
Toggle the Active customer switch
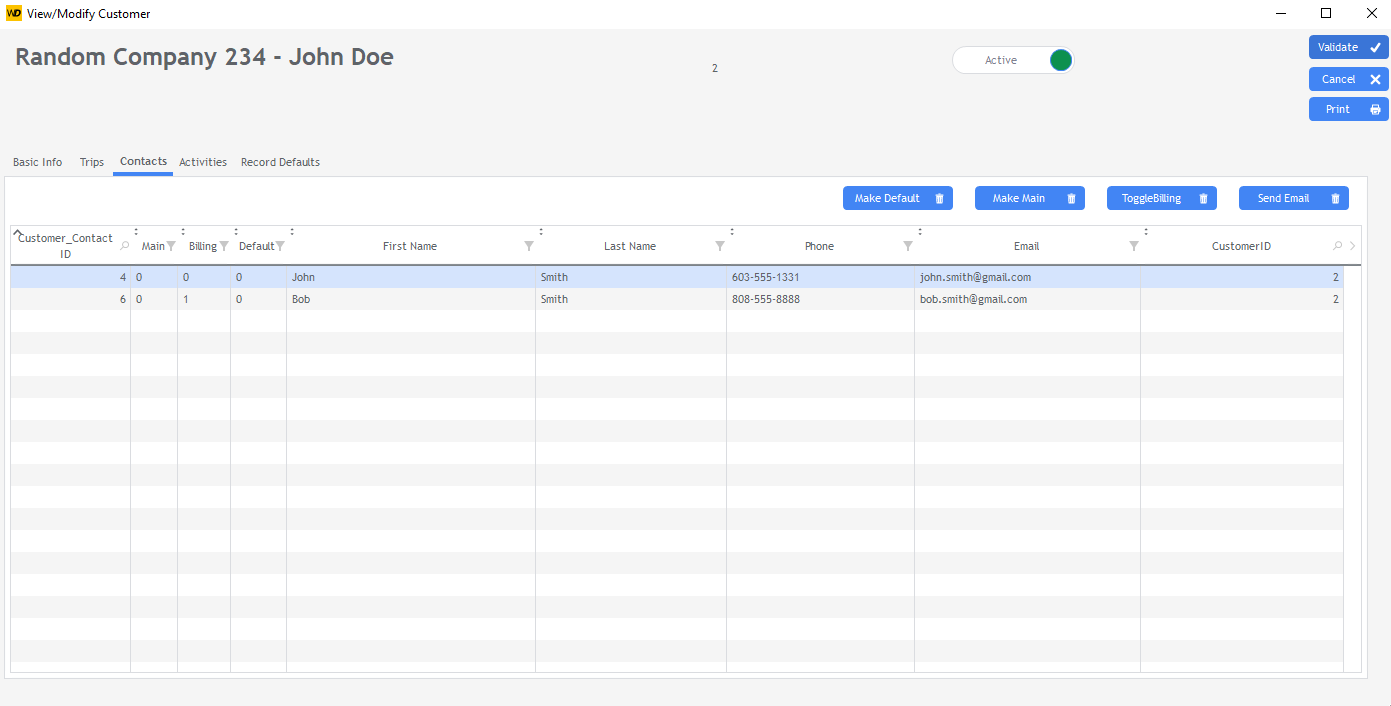point(1060,60)
